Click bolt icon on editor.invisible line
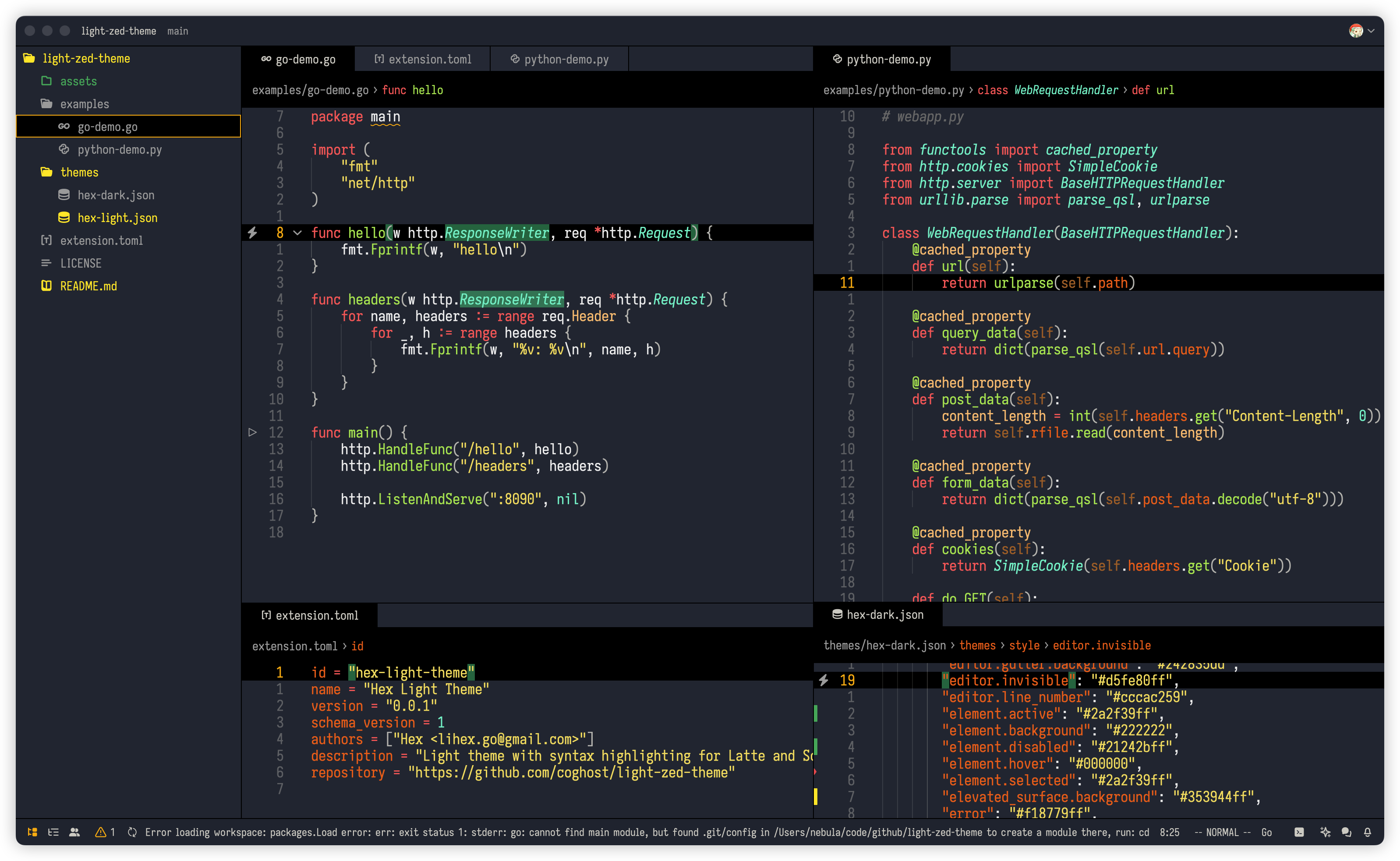Image resolution: width=1400 pixels, height=861 pixels. point(824,680)
